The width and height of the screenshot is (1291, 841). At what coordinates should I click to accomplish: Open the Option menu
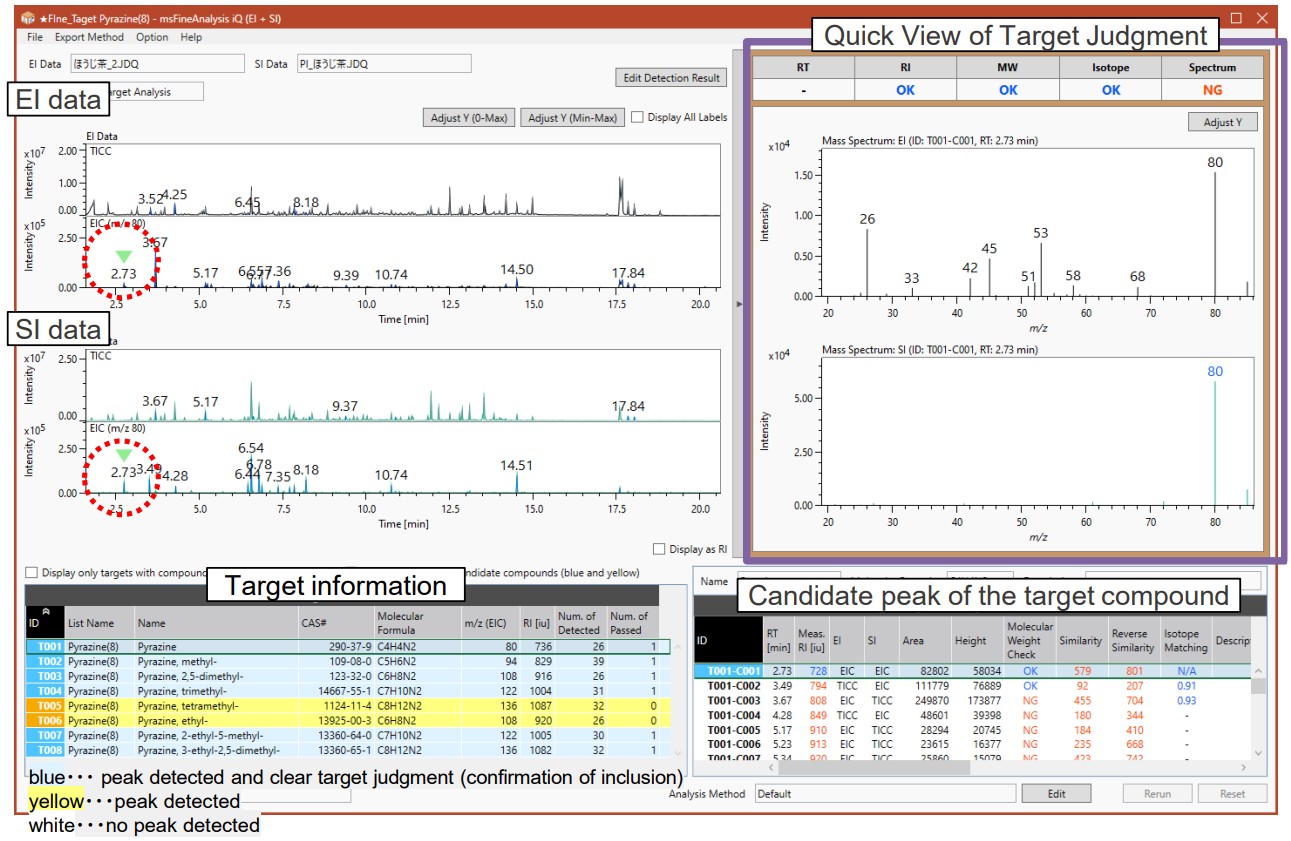pyautogui.click(x=152, y=37)
